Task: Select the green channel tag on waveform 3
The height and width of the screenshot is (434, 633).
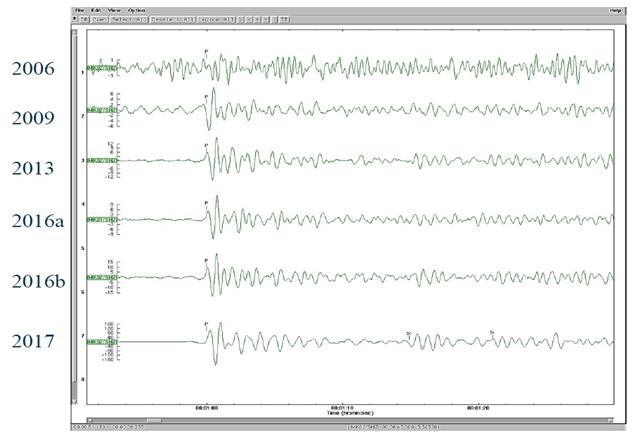Action: pyautogui.click(x=98, y=160)
